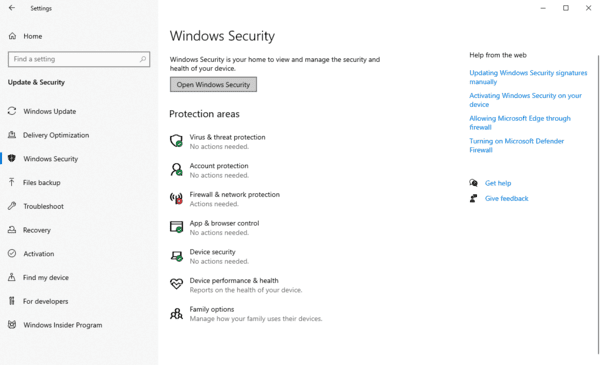Viewport: 600px width, 365px height.
Task: Focus the Find a setting search box
Action: (79, 59)
